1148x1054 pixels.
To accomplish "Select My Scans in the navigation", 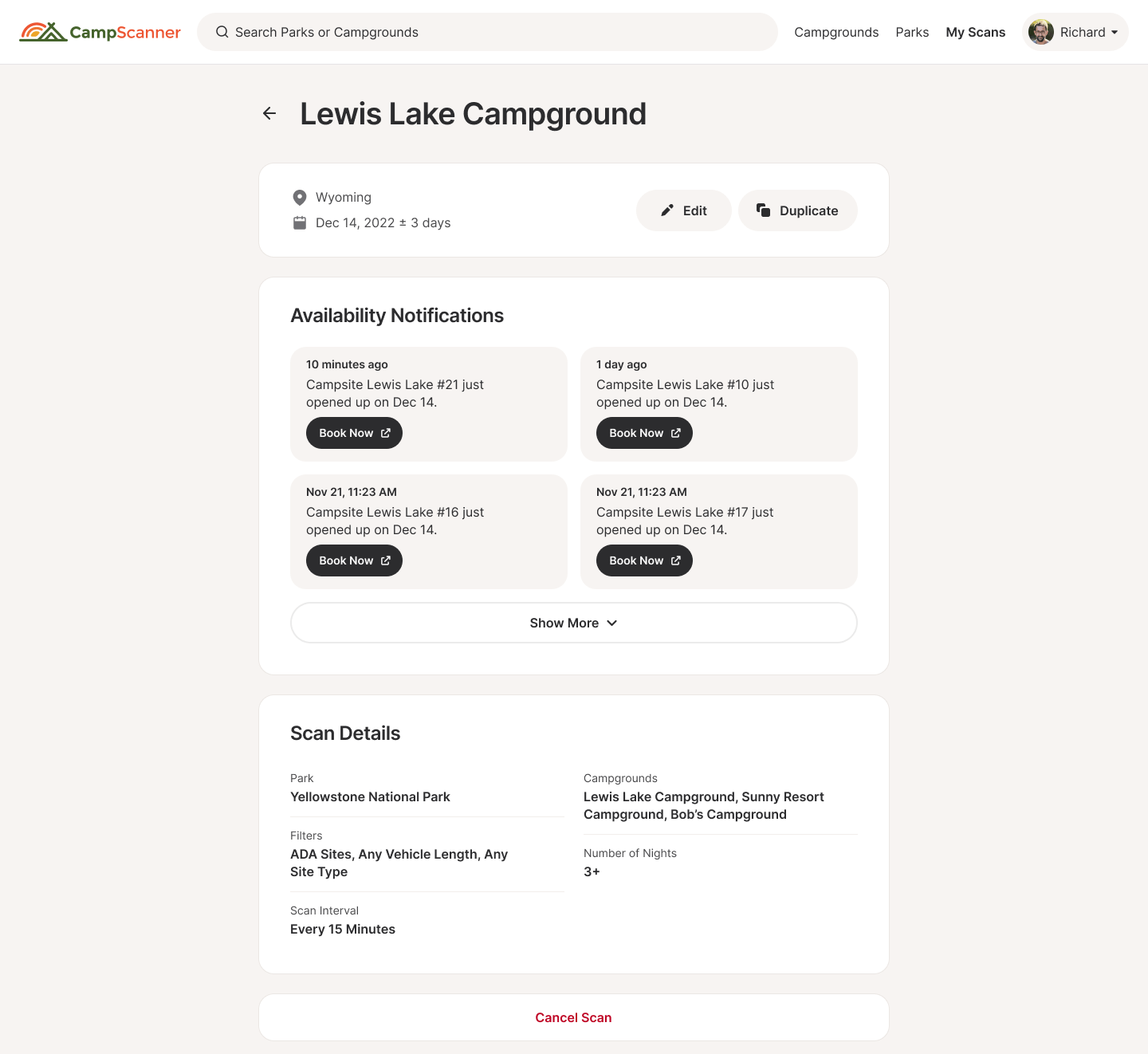I will (x=975, y=32).
